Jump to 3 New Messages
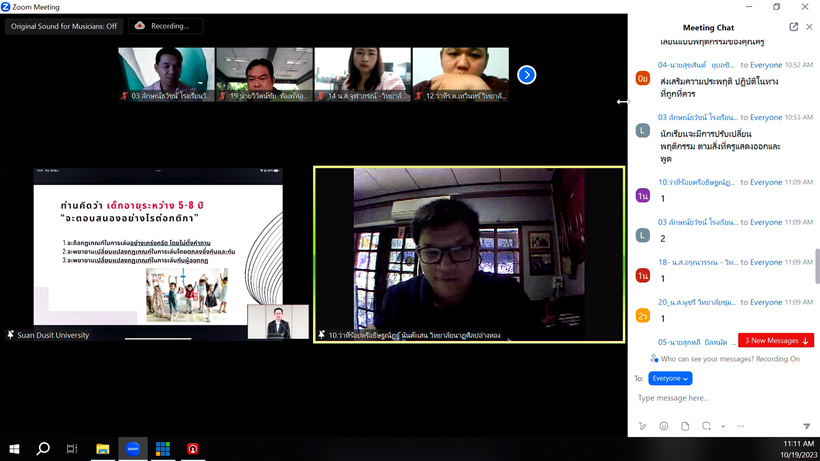This screenshot has height=461, width=820. (776, 341)
